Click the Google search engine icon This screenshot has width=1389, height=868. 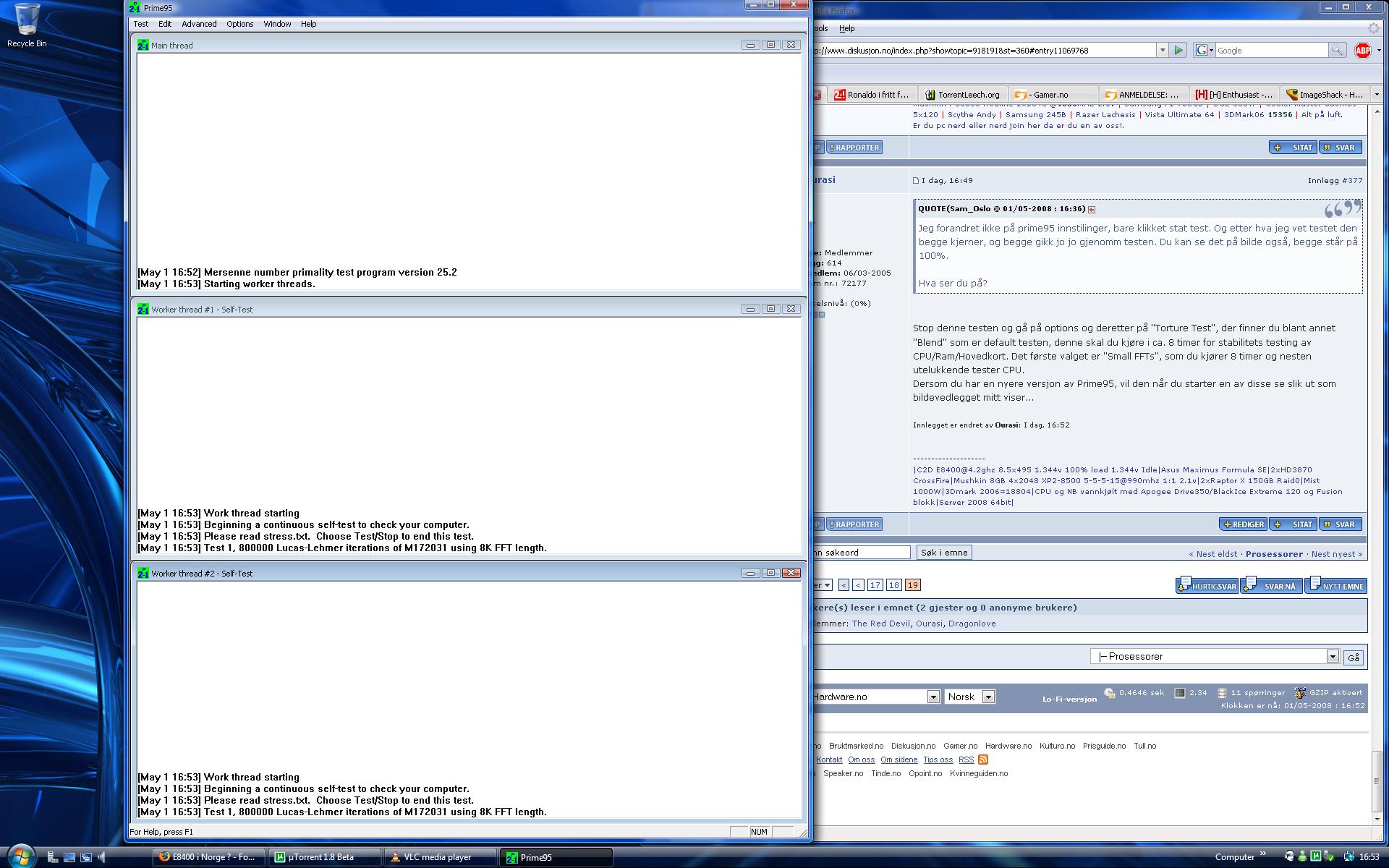(x=1201, y=50)
